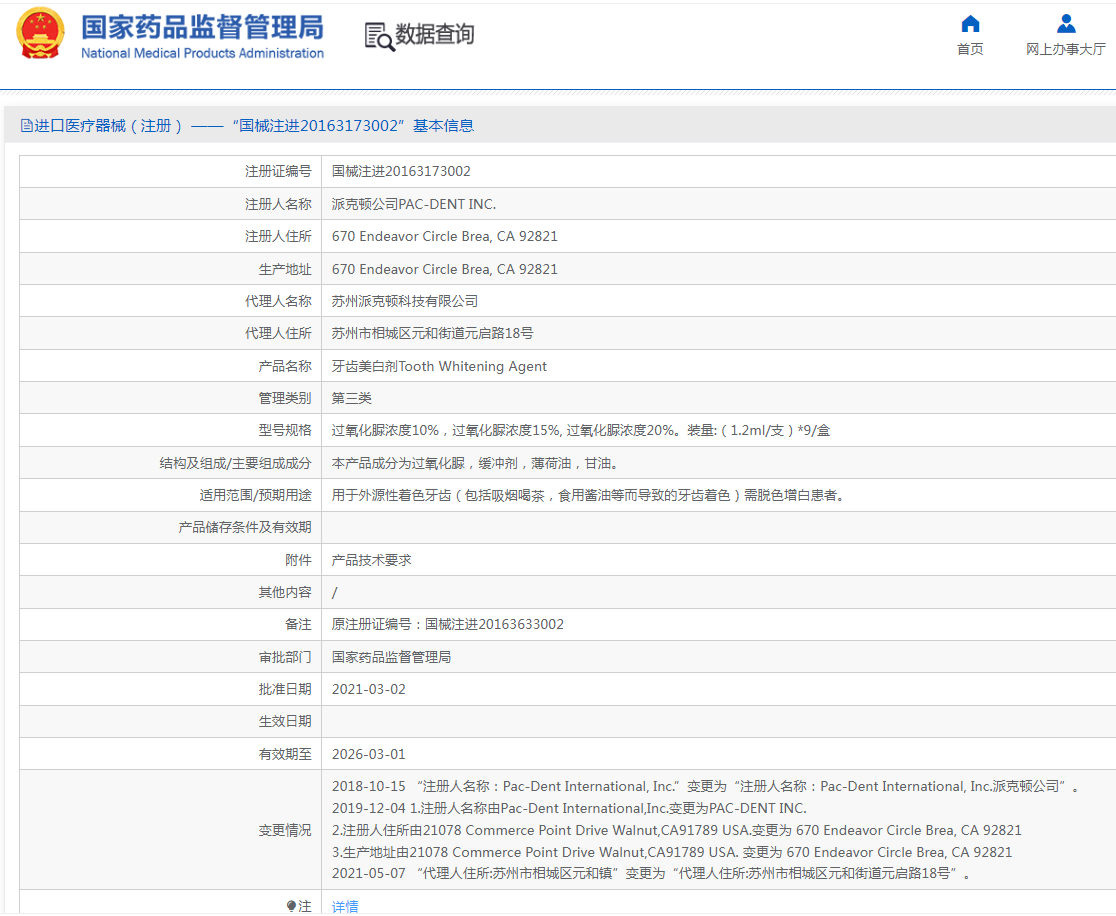Click the 批准日期 2021-03-02 value
The width and height of the screenshot is (1116, 916).
click(x=369, y=689)
